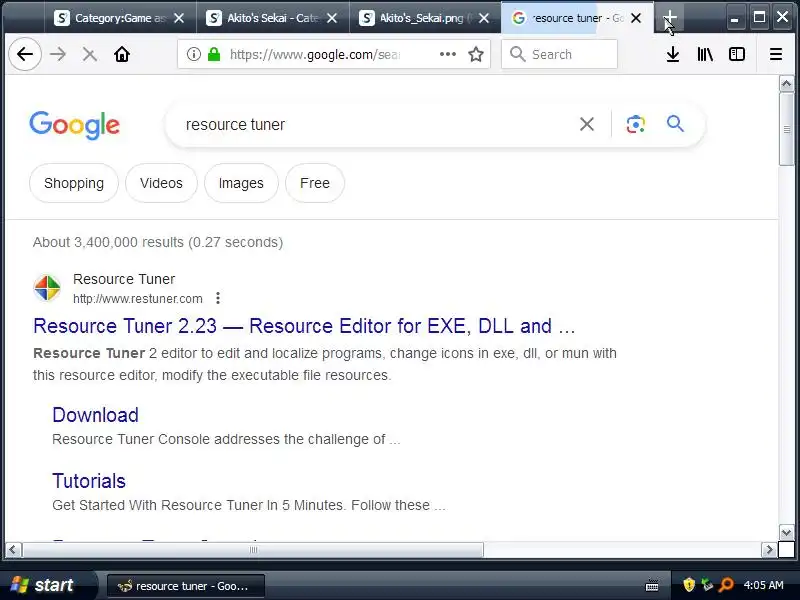800x600 pixels.
Task: Open the downloads arrow panel
Action: [673, 54]
